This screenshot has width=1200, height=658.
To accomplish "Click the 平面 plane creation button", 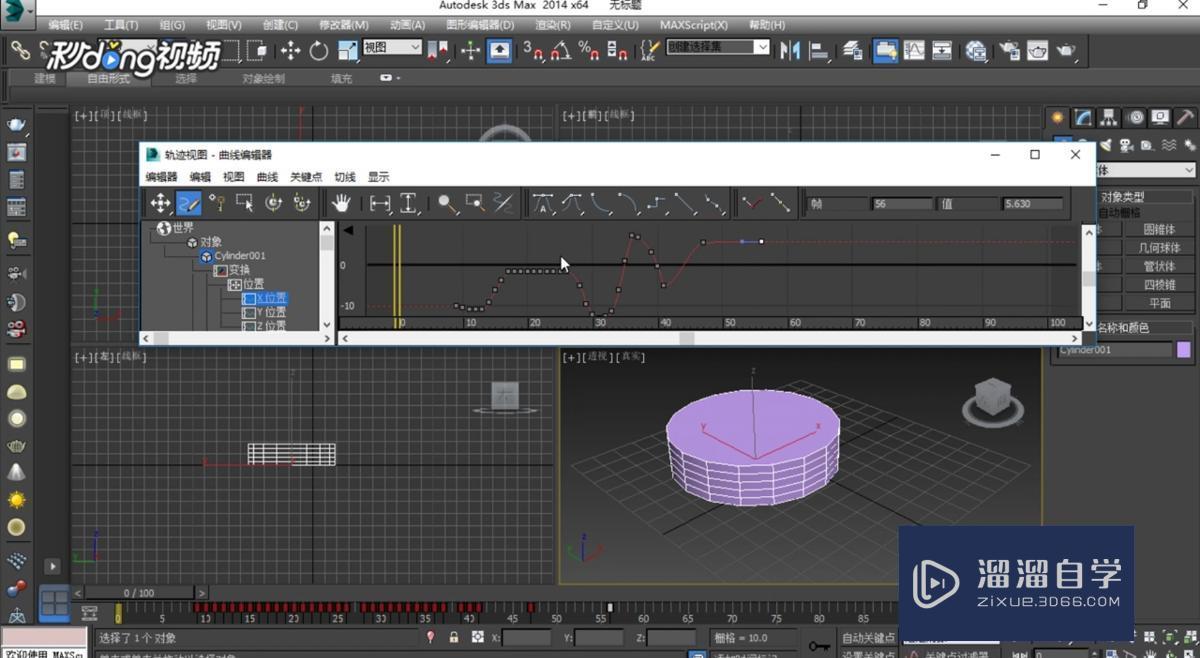I will pyautogui.click(x=1161, y=302).
